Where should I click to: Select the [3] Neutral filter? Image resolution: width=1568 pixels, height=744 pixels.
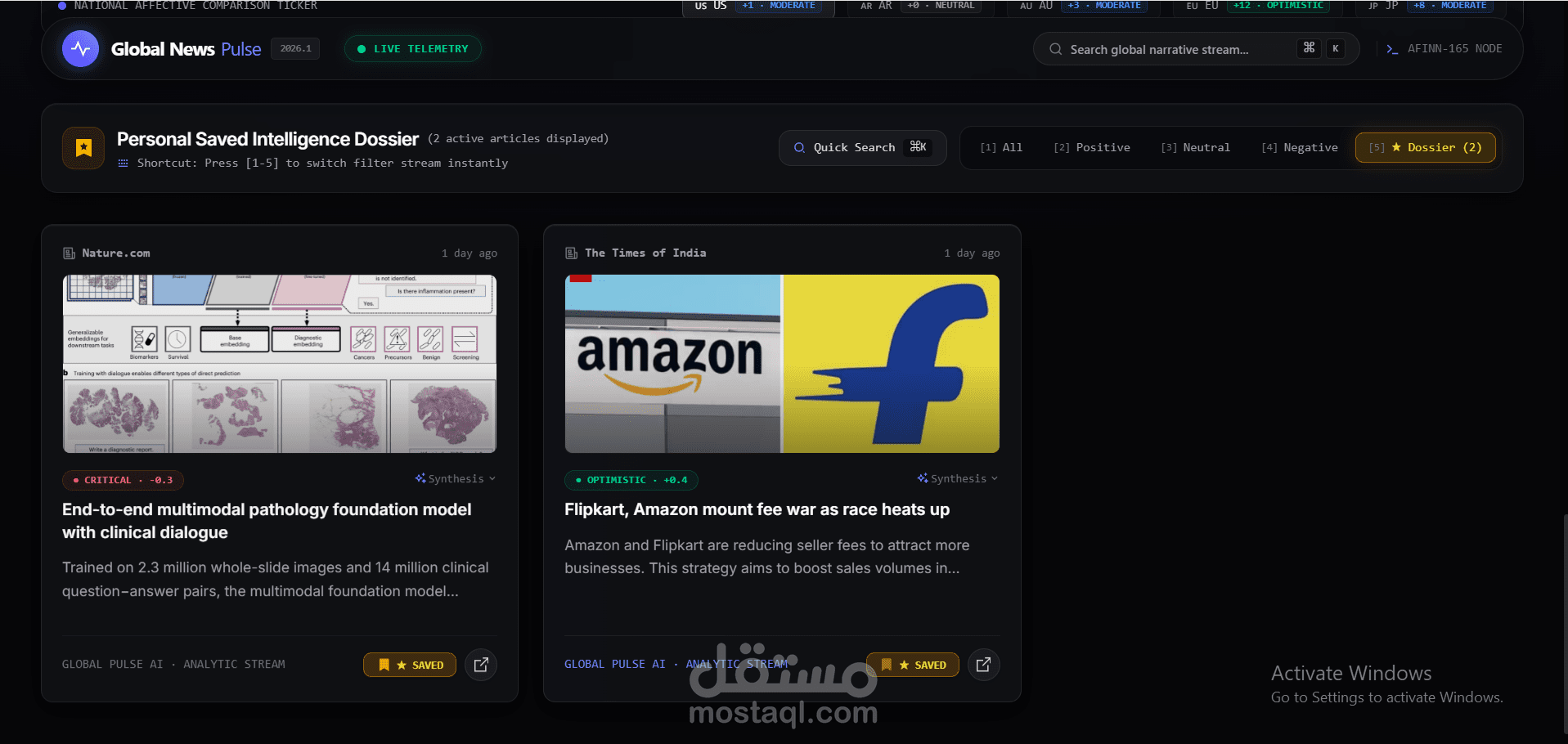coord(1195,148)
